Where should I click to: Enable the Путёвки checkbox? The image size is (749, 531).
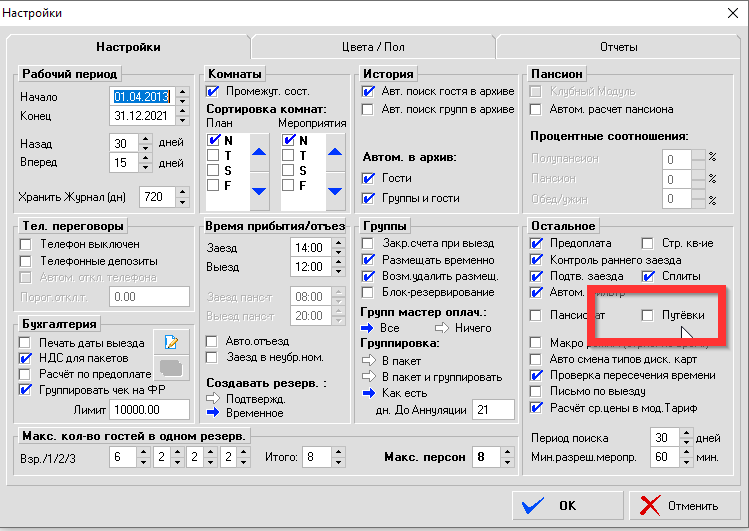[x=649, y=316]
